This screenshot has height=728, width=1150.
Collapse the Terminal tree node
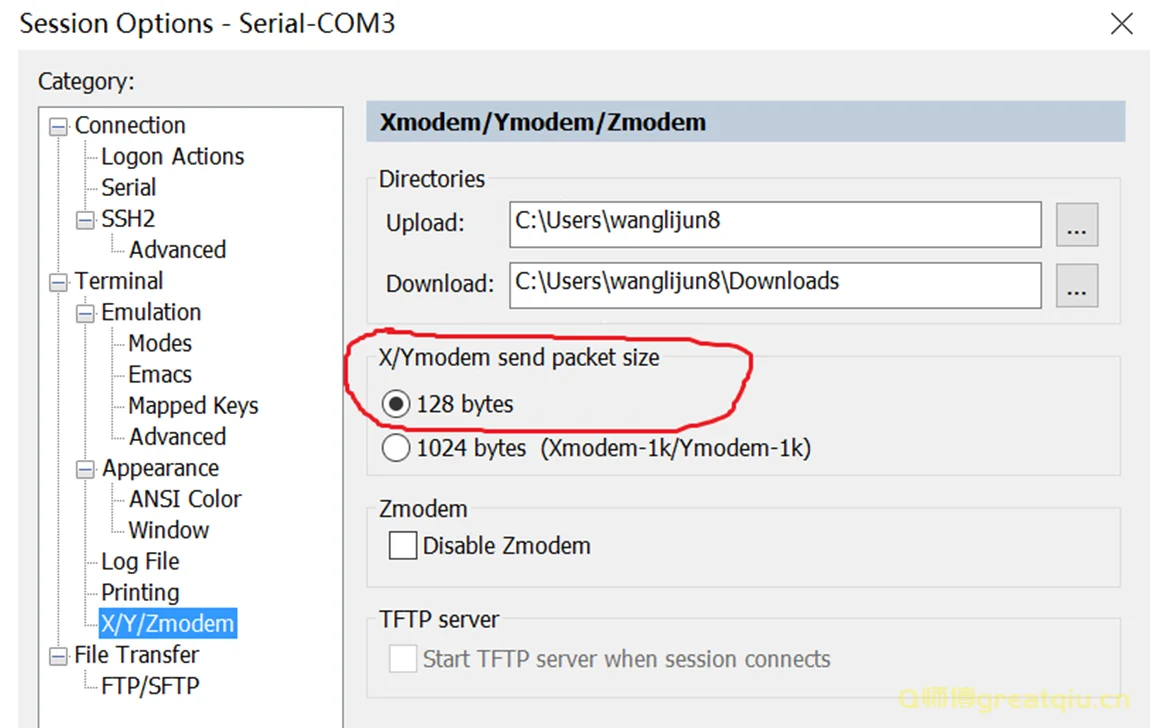tap(60, 282)
